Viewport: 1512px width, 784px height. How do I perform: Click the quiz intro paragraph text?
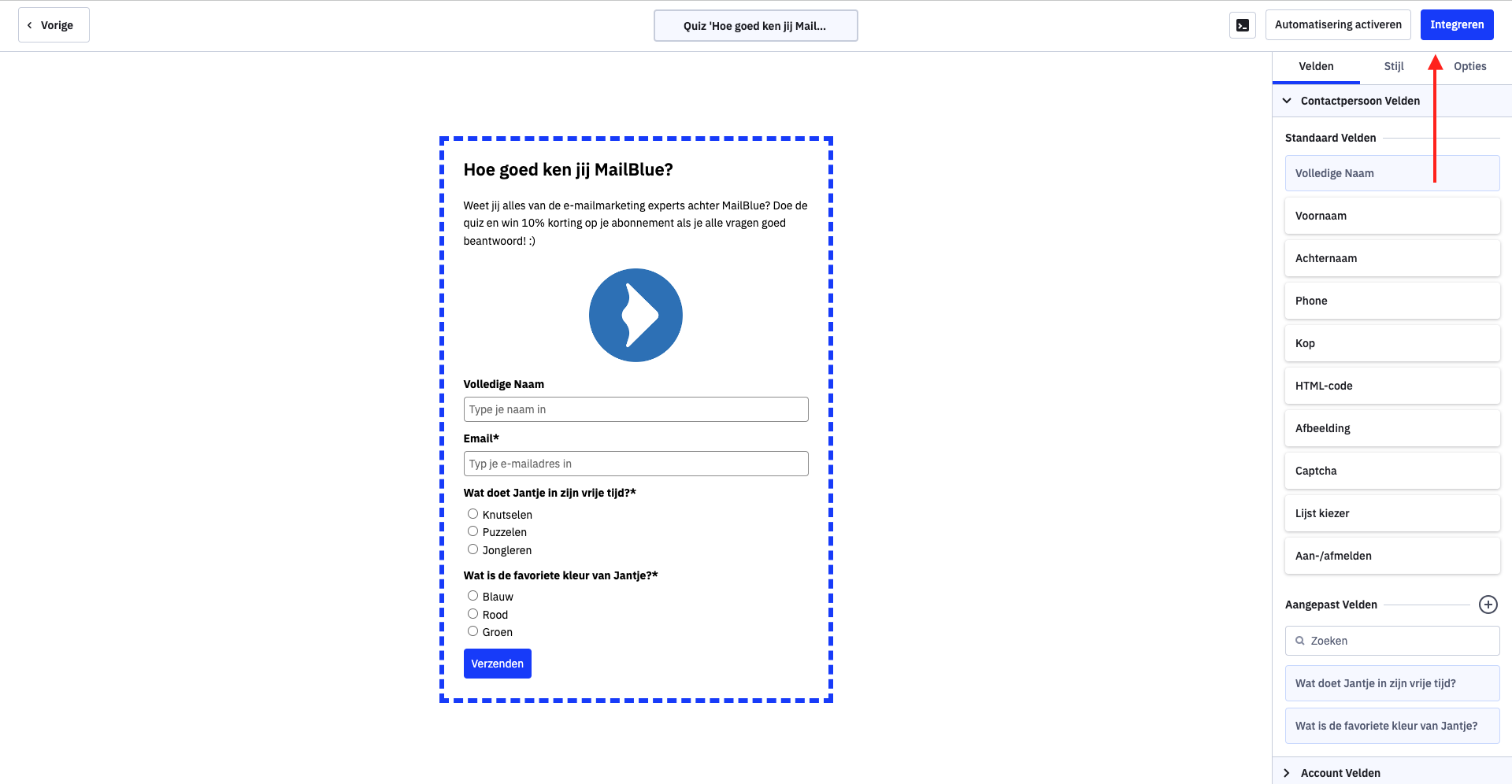click(x=636, y=223)
